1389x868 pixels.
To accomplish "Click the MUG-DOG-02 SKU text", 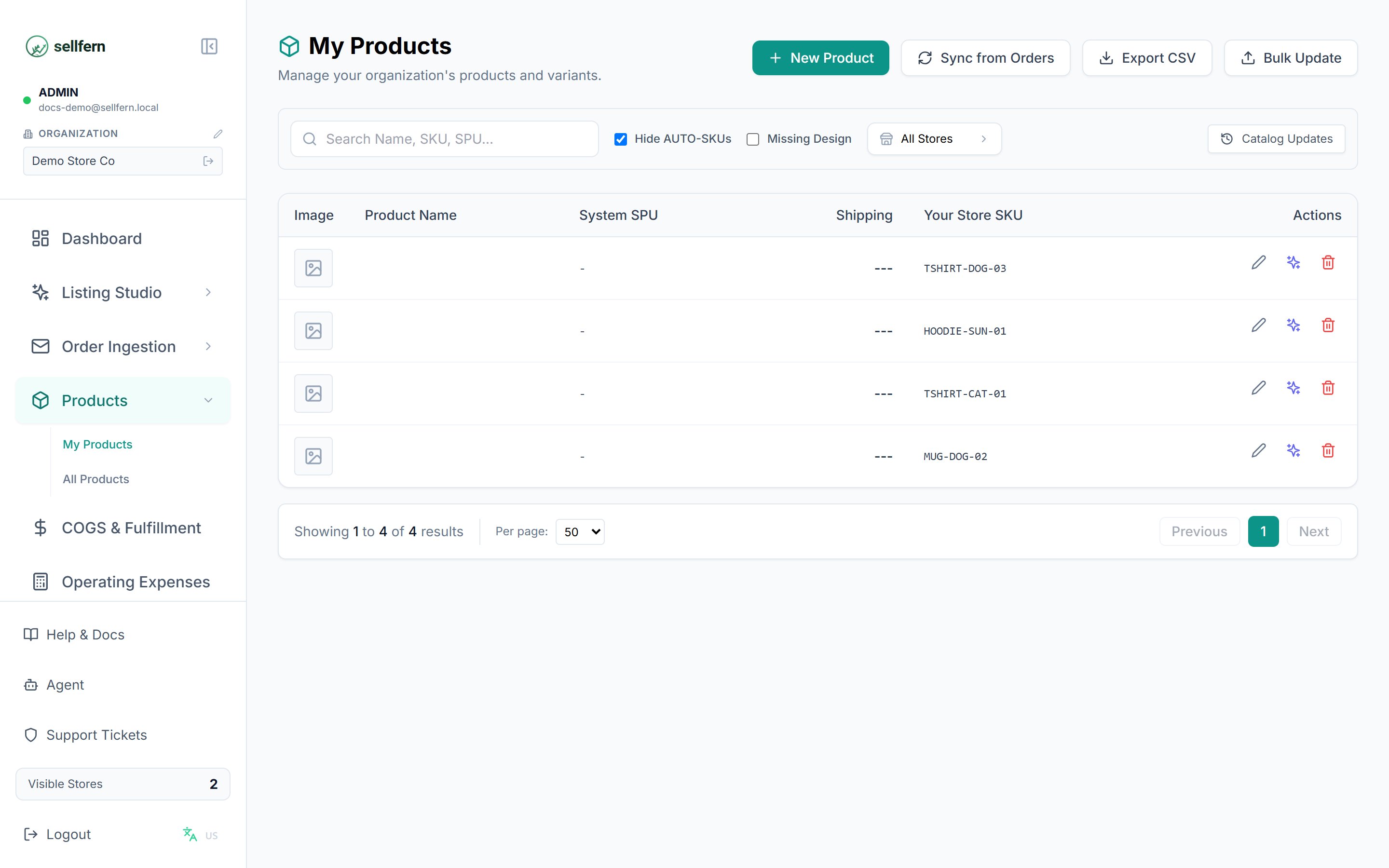I will tap(955, 456).
